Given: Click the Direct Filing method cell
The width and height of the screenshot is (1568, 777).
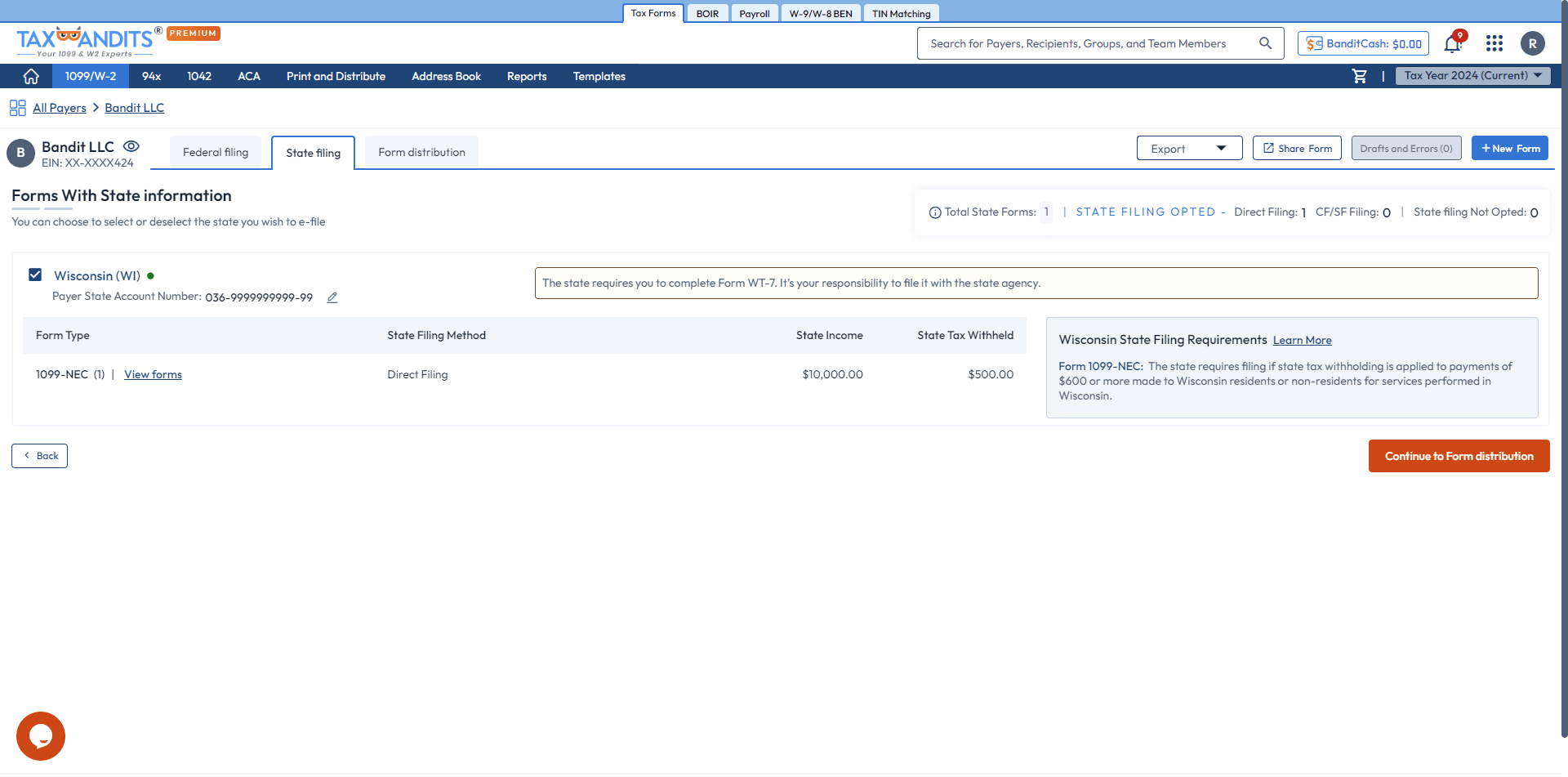Looking at the screenshot, I should (x=417, y=374).
